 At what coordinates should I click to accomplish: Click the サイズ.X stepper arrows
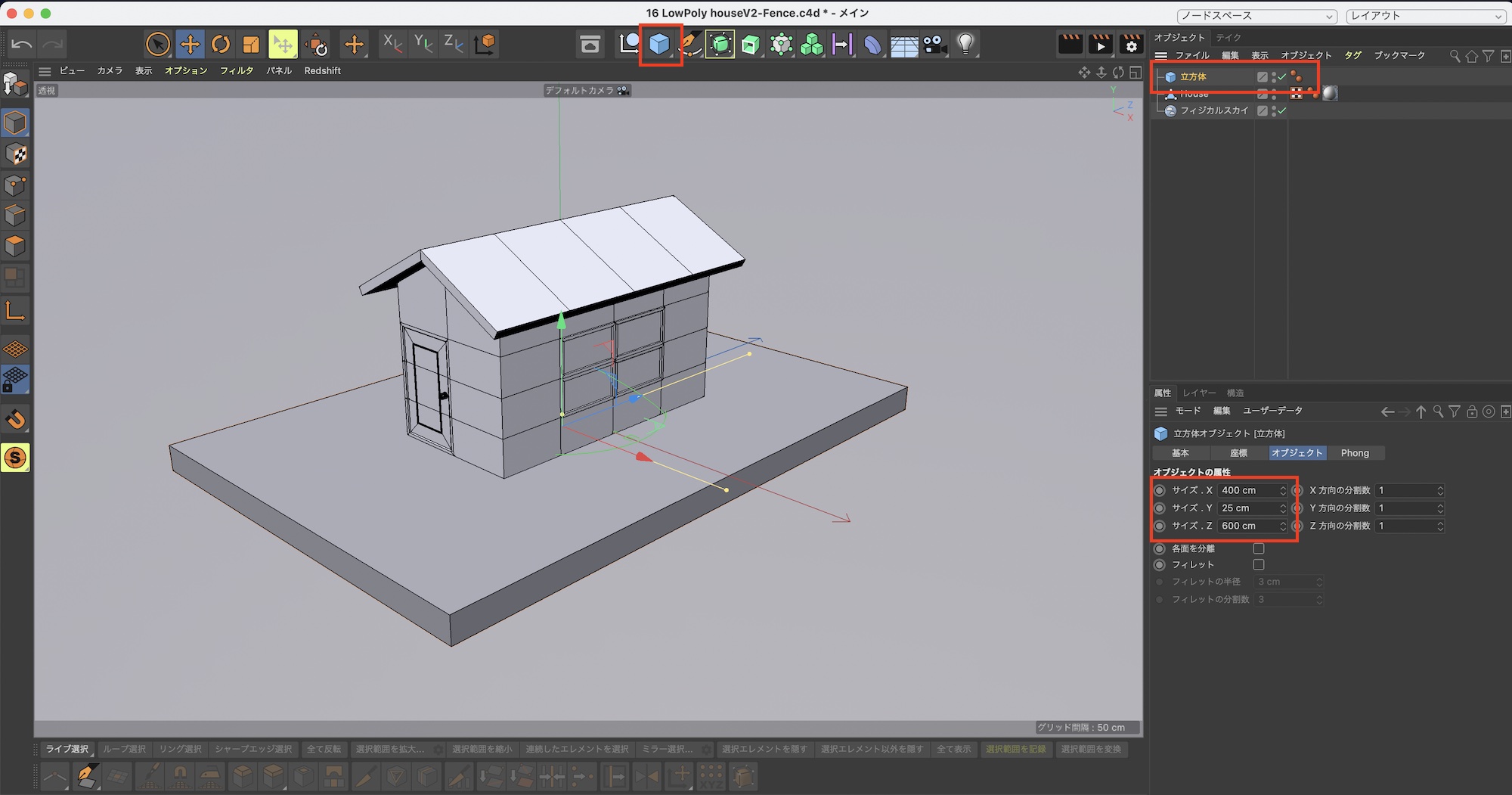coord(1283,490)
